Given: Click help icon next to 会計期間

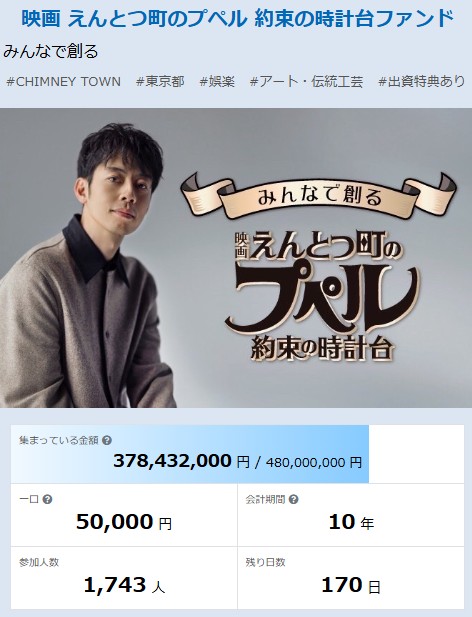Looking at the screenshot, I should coord(293,500).
